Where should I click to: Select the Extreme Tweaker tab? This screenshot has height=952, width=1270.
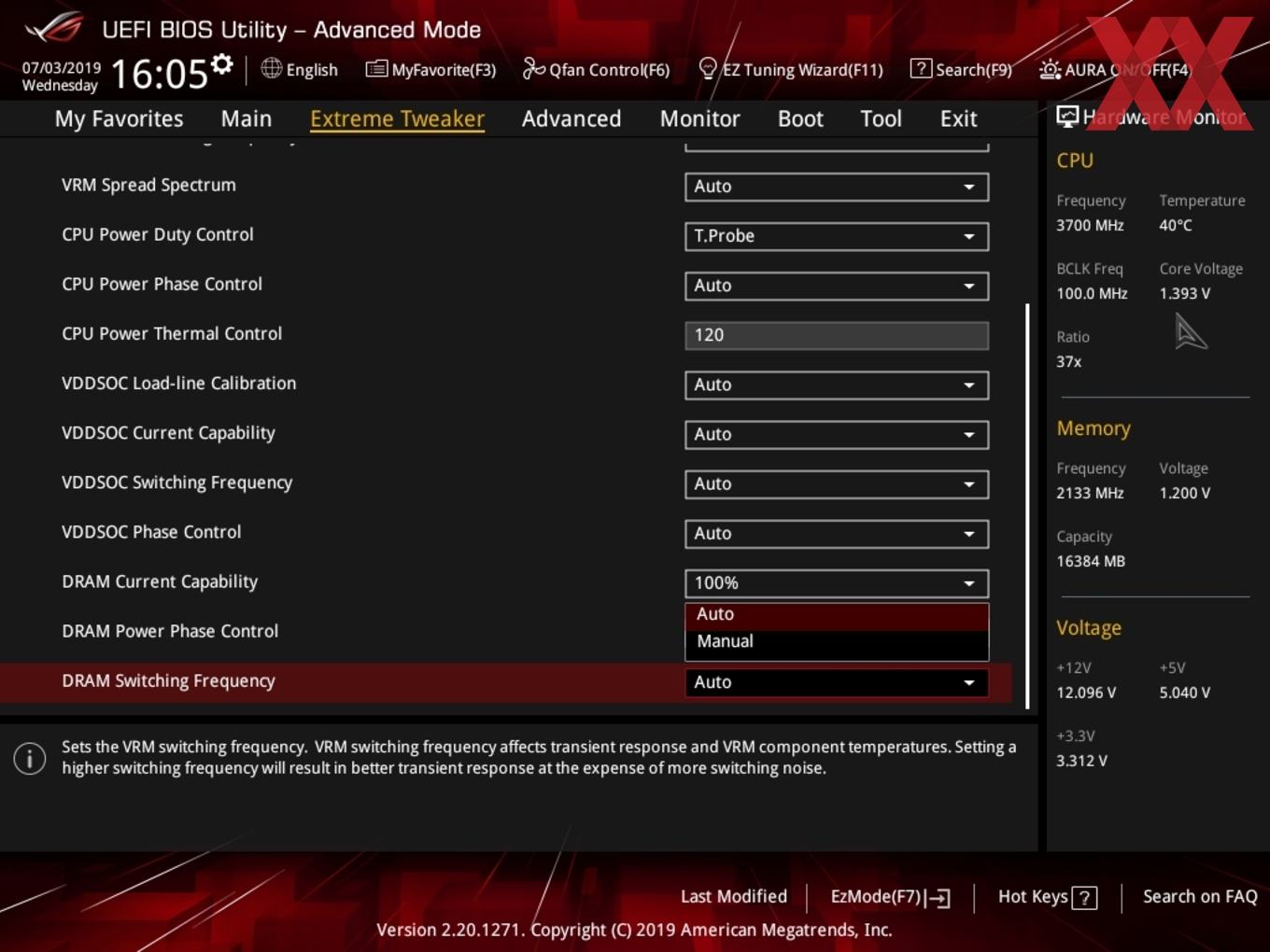point(397,119)
